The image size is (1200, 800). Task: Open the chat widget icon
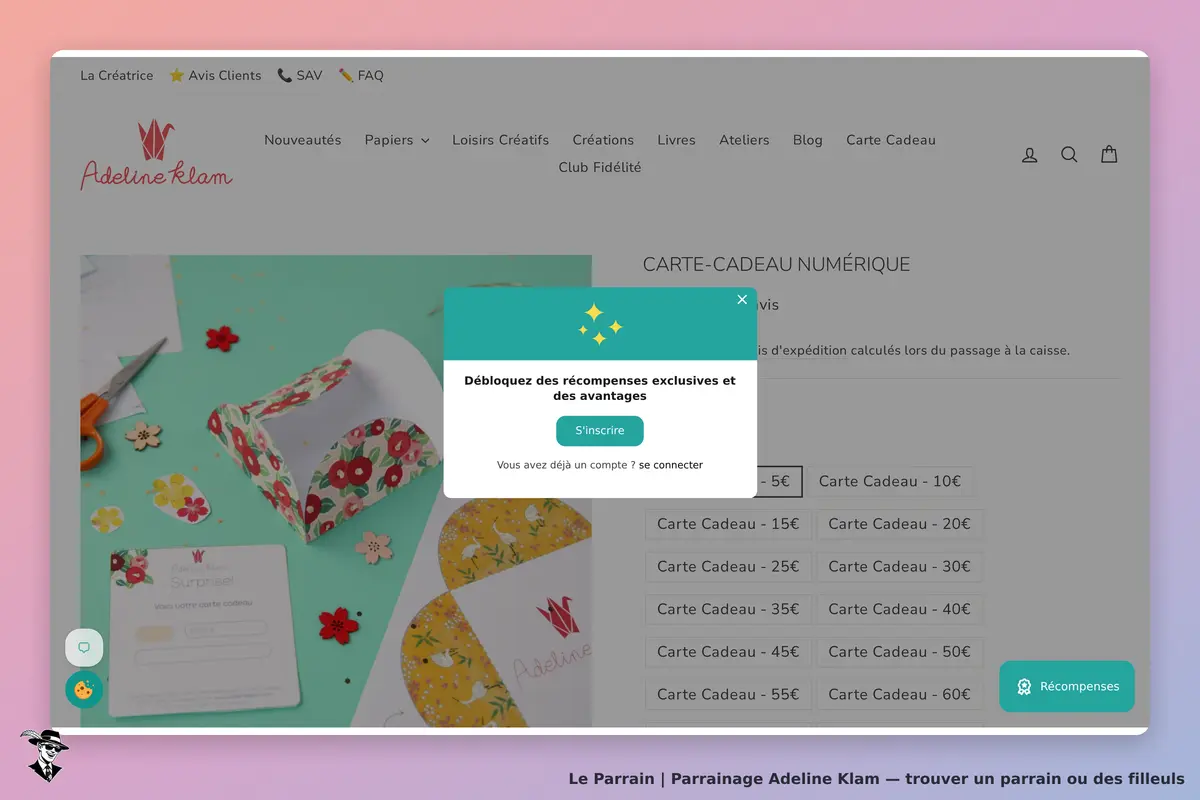pyautogui.click(x=84, y=648)
